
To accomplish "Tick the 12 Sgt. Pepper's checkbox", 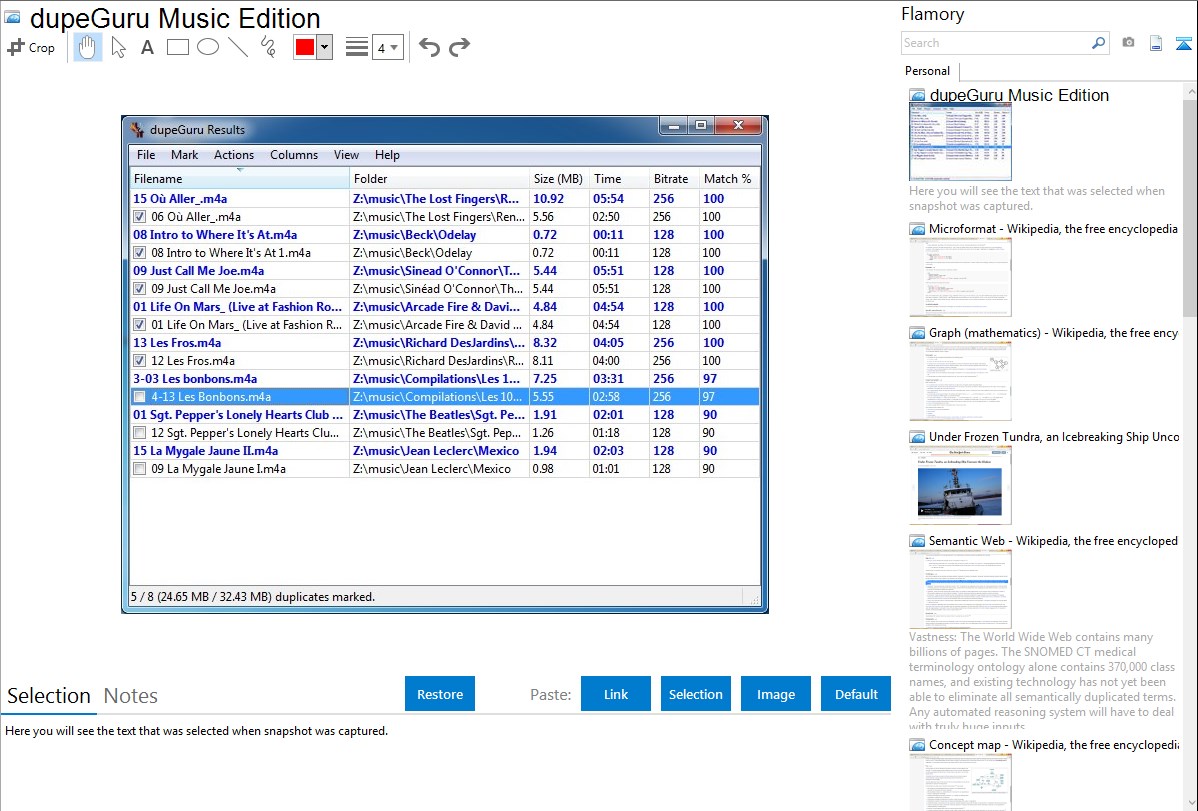I will point(140,433).
